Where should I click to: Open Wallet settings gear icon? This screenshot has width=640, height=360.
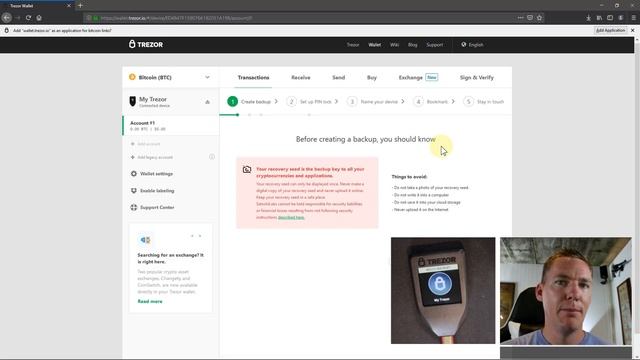(133, 173)
